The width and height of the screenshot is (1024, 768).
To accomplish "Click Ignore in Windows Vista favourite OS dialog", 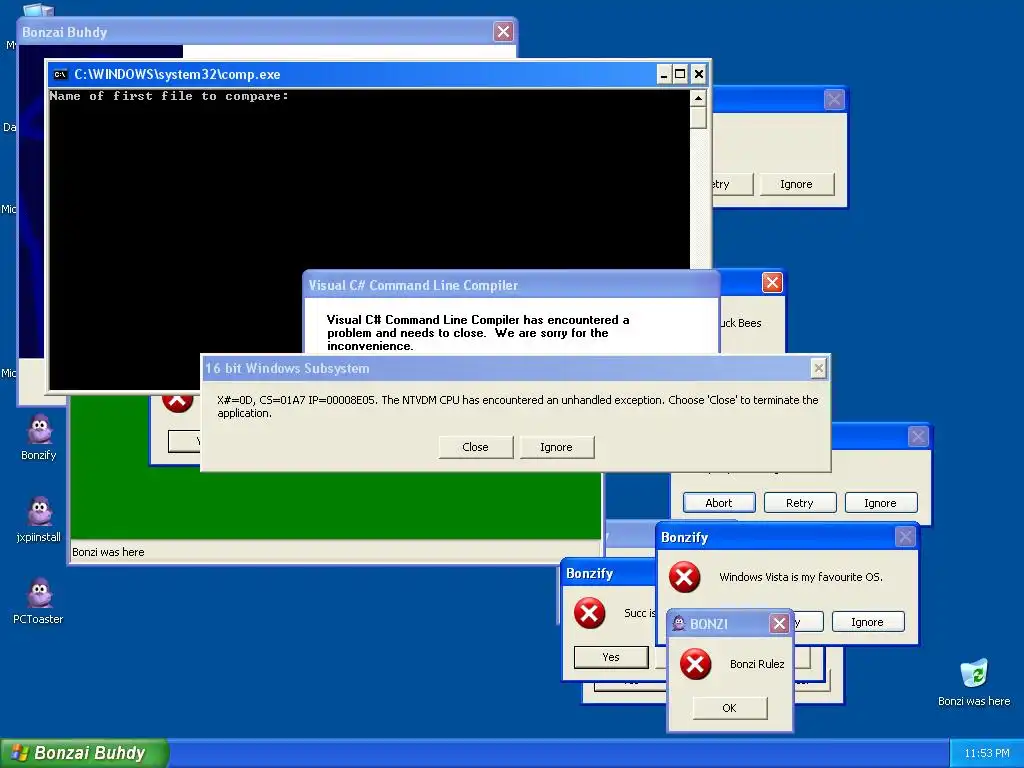I will point(867,622).
